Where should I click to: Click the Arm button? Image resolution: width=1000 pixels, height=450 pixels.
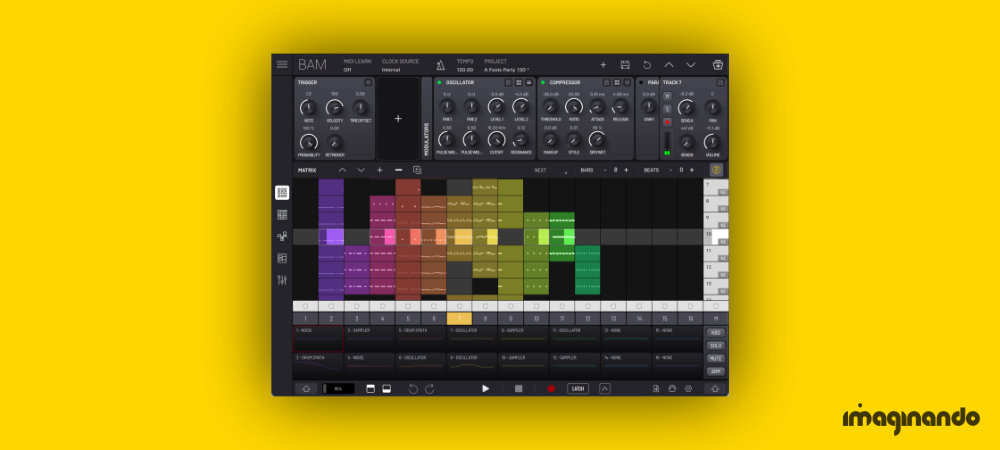click(x=716, y=372)
